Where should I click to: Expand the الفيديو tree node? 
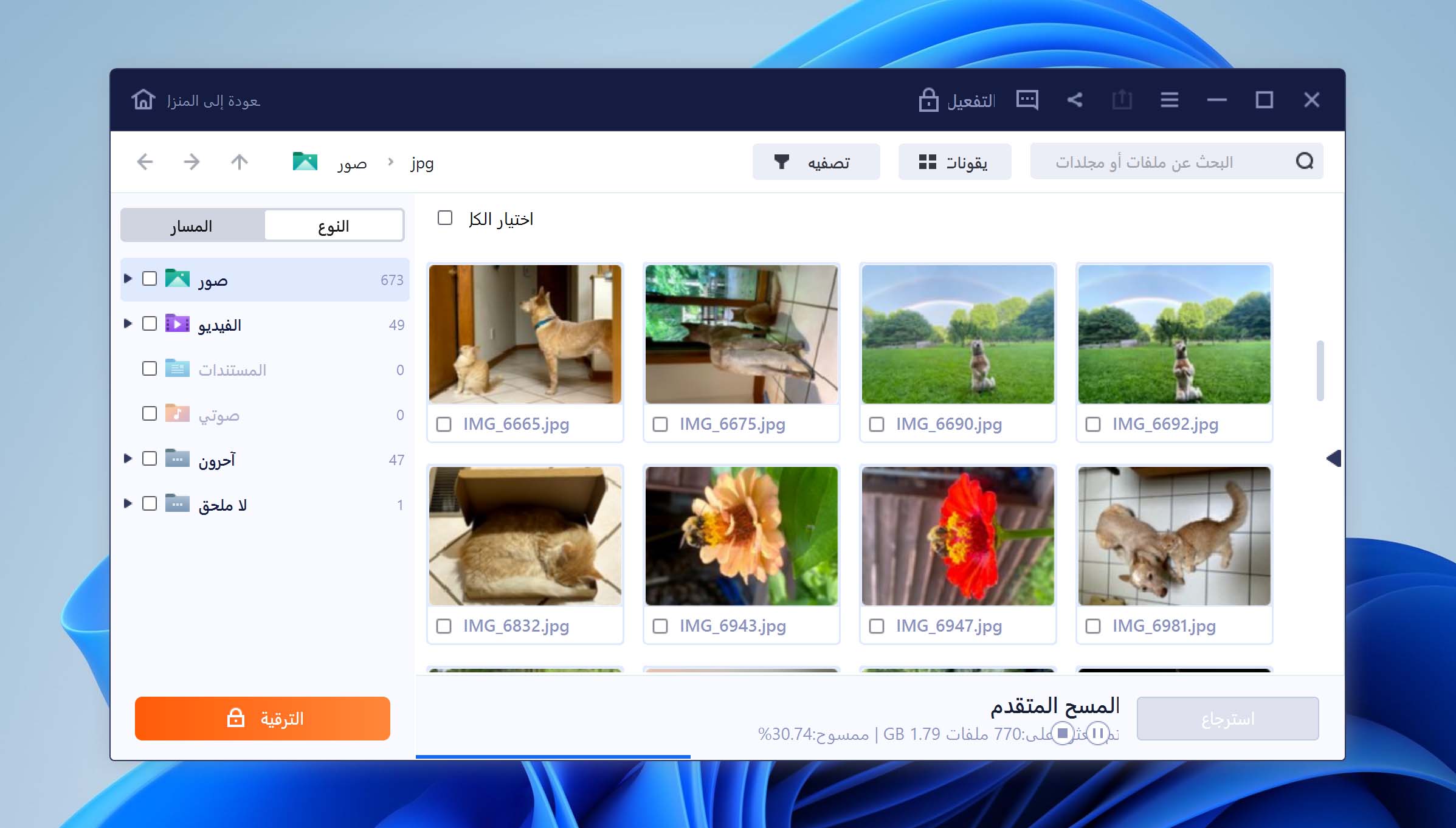tap(128, 323)
